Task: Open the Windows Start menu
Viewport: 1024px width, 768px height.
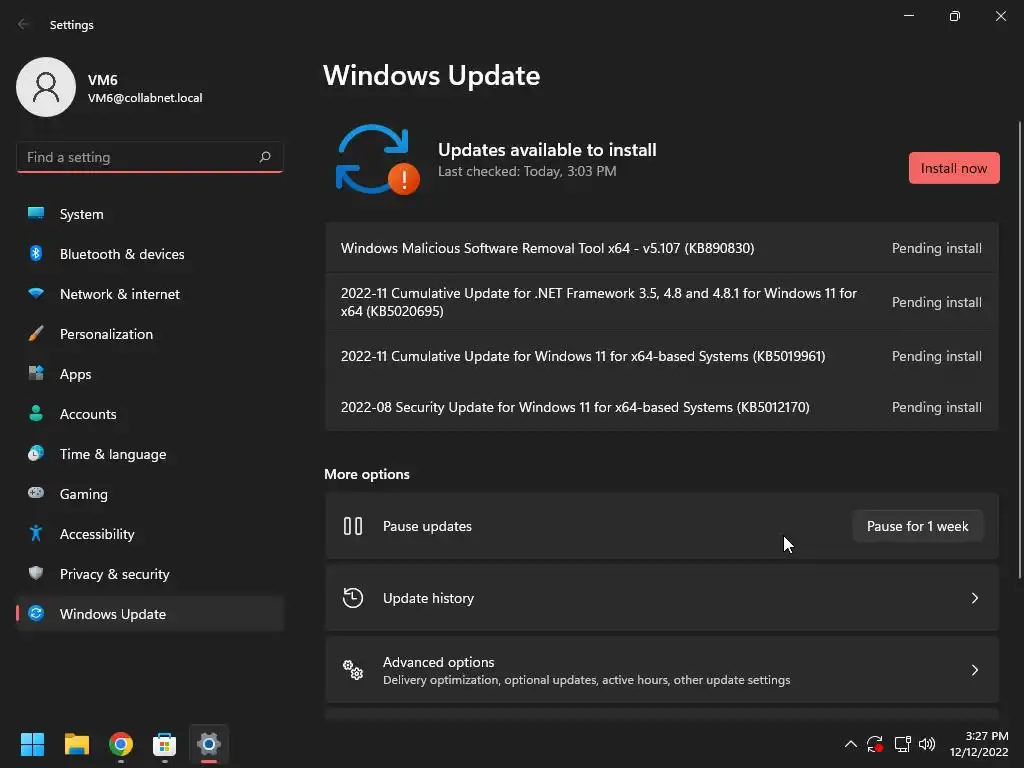Action: click(32, 744)
